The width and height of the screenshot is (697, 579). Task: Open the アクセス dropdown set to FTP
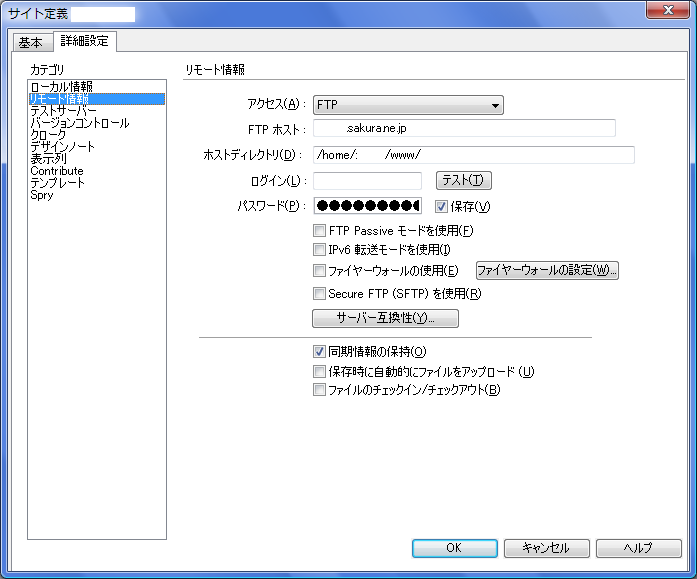click(x=407, y=105)
